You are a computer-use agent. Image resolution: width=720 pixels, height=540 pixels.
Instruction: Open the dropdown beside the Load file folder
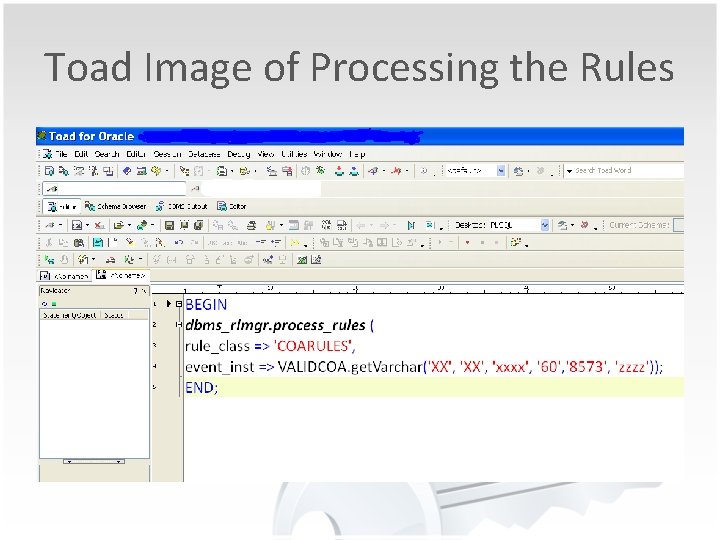[129, 225]
